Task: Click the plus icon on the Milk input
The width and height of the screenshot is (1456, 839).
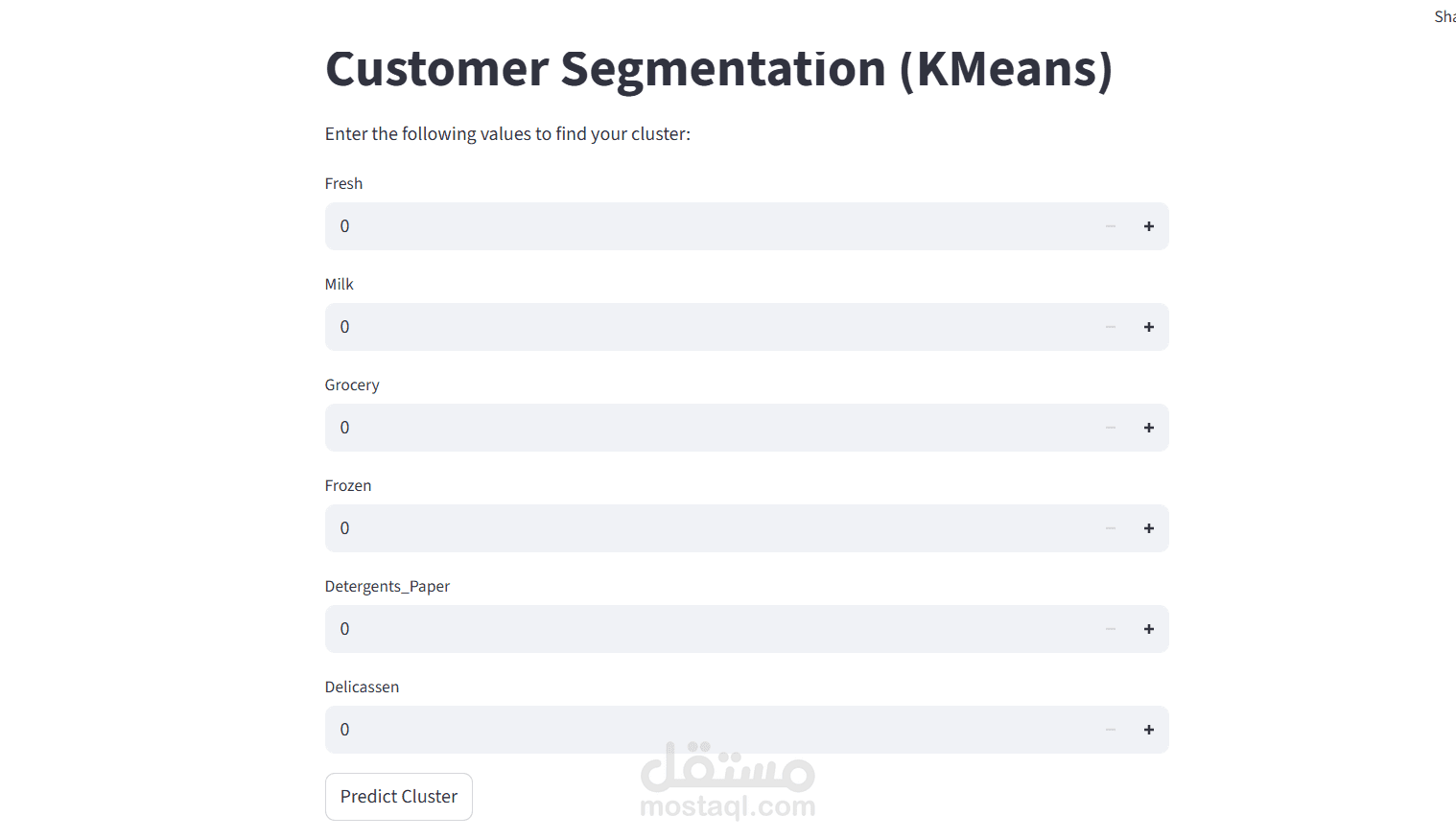Action: coord(1148,326)
